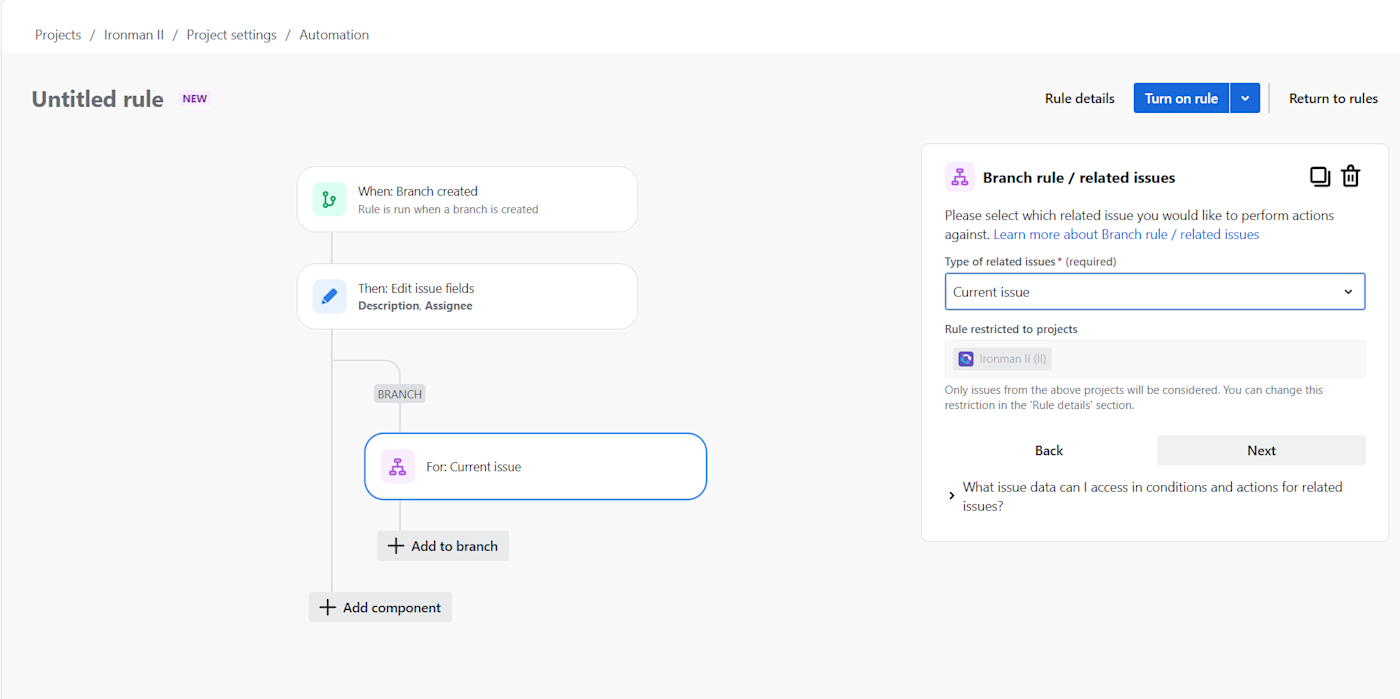Duplicate the component with the copy icon
The image size is (1400, 699).
tap(1320, 177)
